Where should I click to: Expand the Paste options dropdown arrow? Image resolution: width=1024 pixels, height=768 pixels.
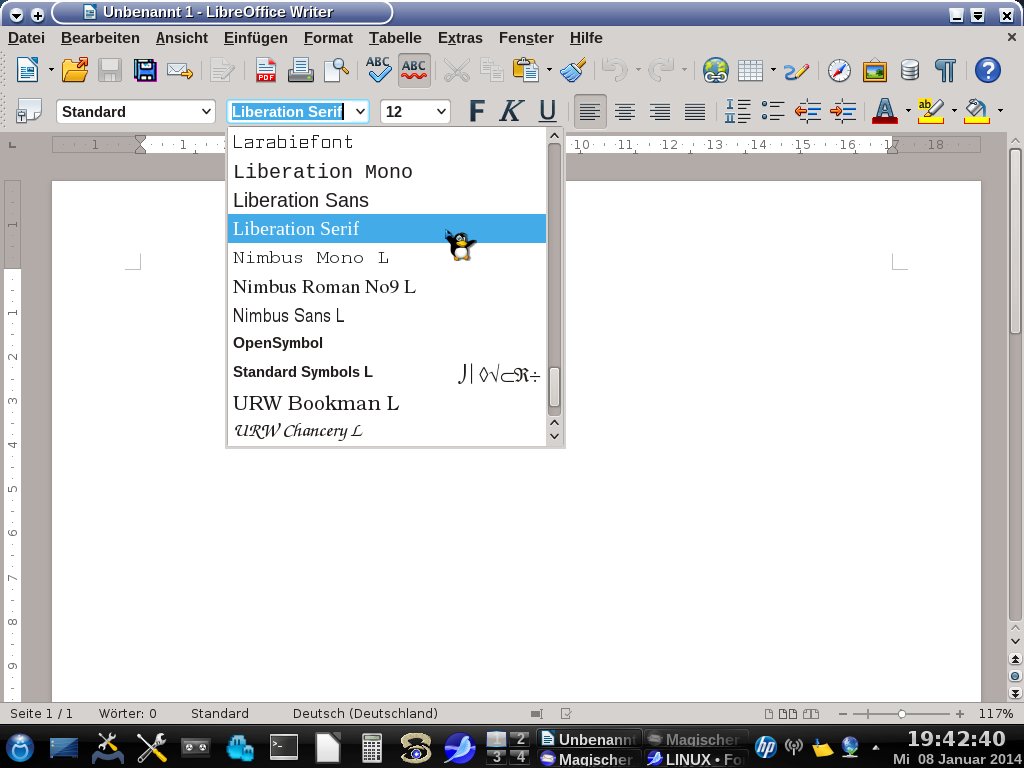tap(549, 69)
